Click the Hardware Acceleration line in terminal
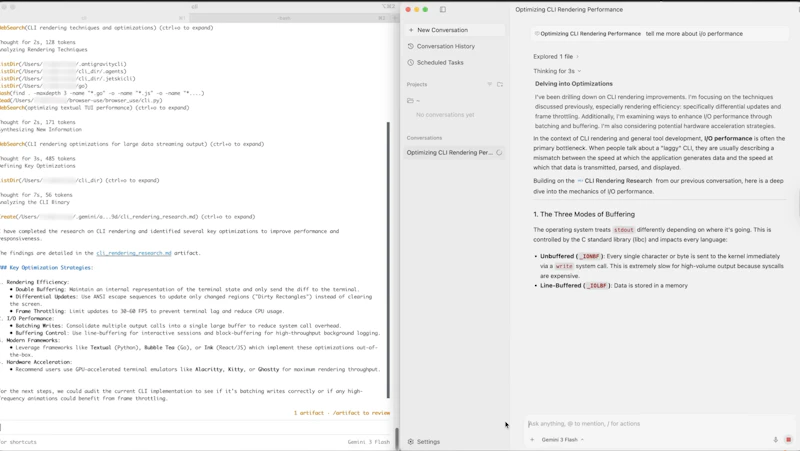The width and height of the screenshot is (800, 451). 37,362
